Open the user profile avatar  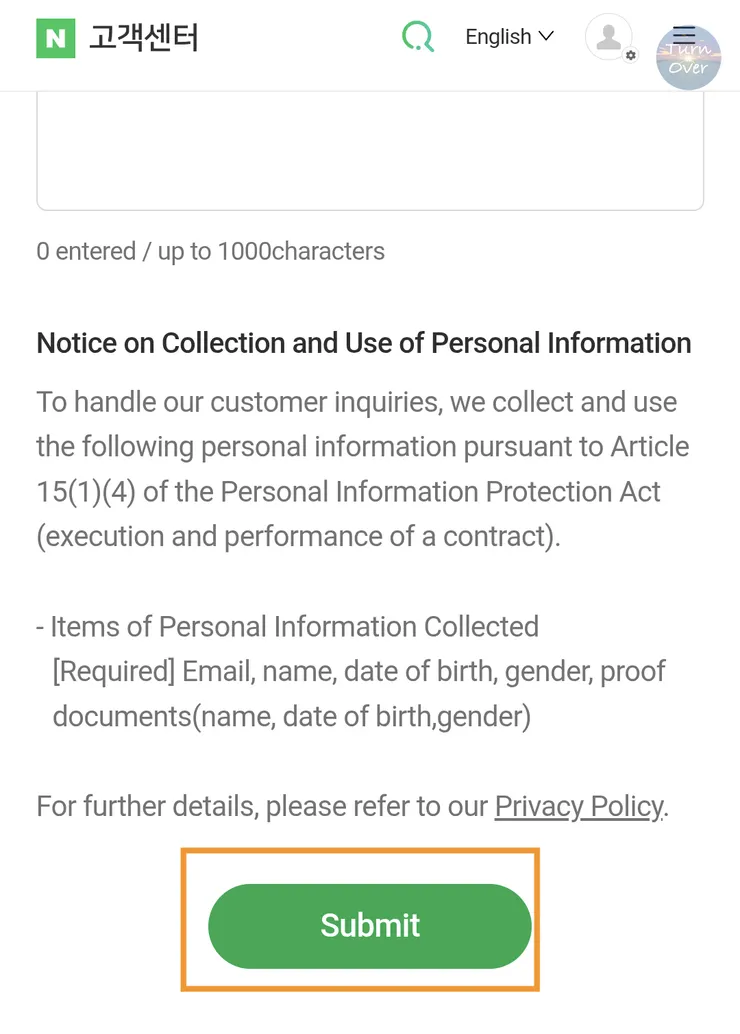(x=607, y=37)
